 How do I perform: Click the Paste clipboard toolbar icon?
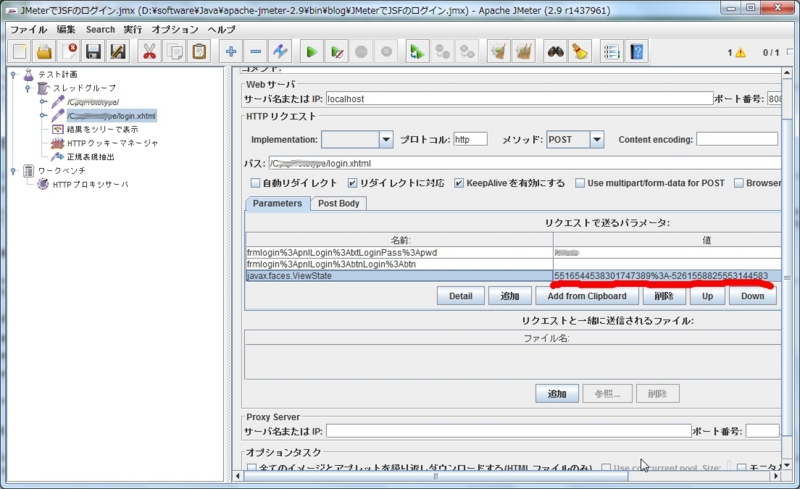pos(199,52)
